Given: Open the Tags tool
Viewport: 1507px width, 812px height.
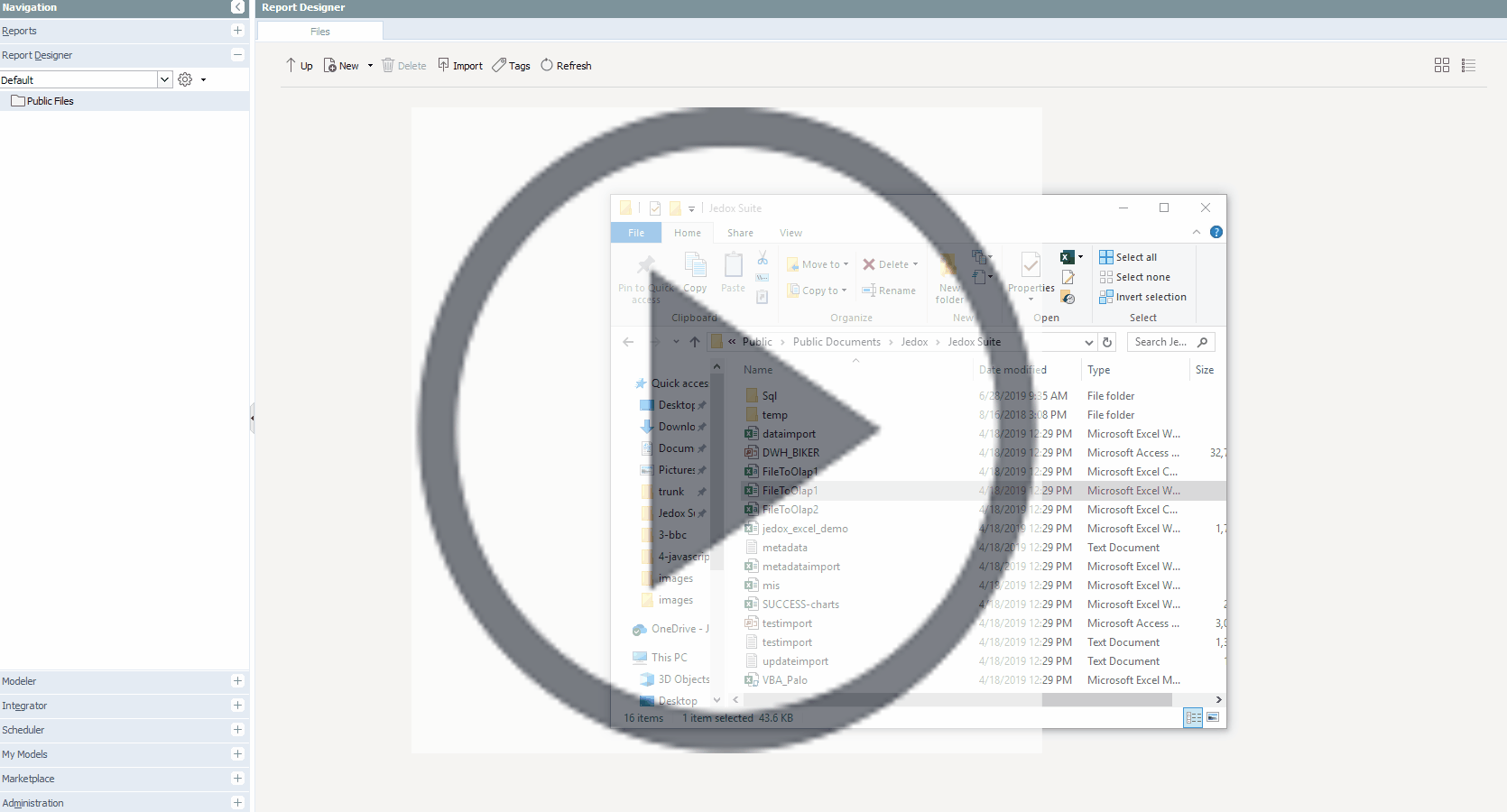Looking at the screenshot, I should [x=511, y=65].
